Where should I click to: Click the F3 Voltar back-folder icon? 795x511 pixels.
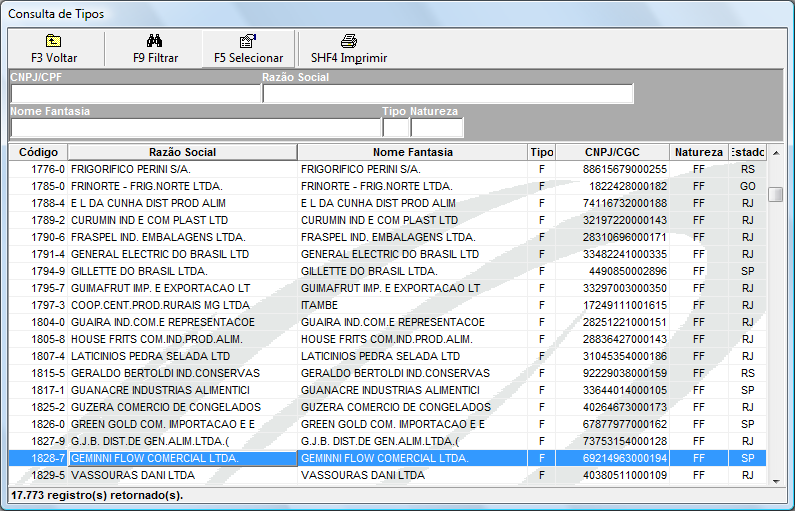[53, 41]
